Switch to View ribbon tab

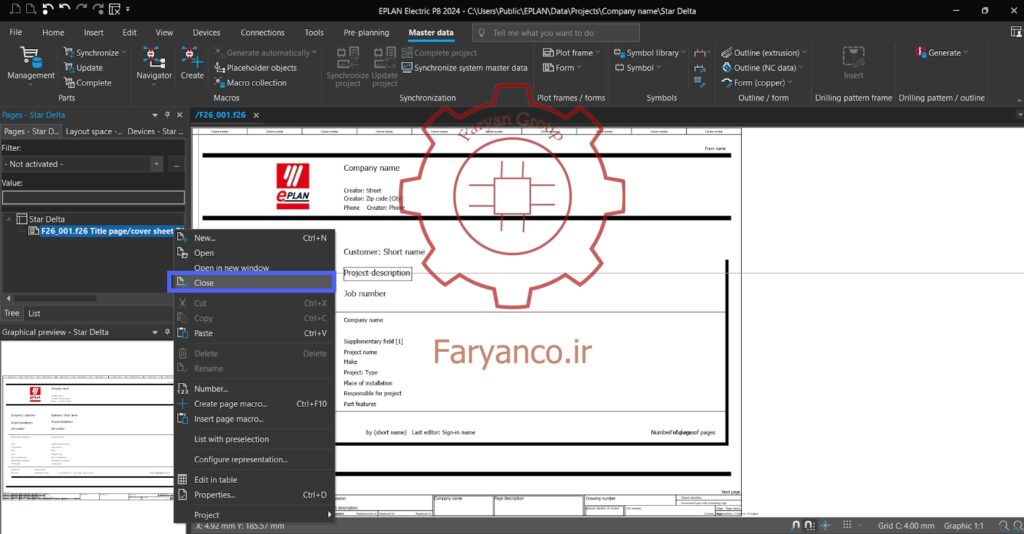pyautogui.click(x=164, y=32)
